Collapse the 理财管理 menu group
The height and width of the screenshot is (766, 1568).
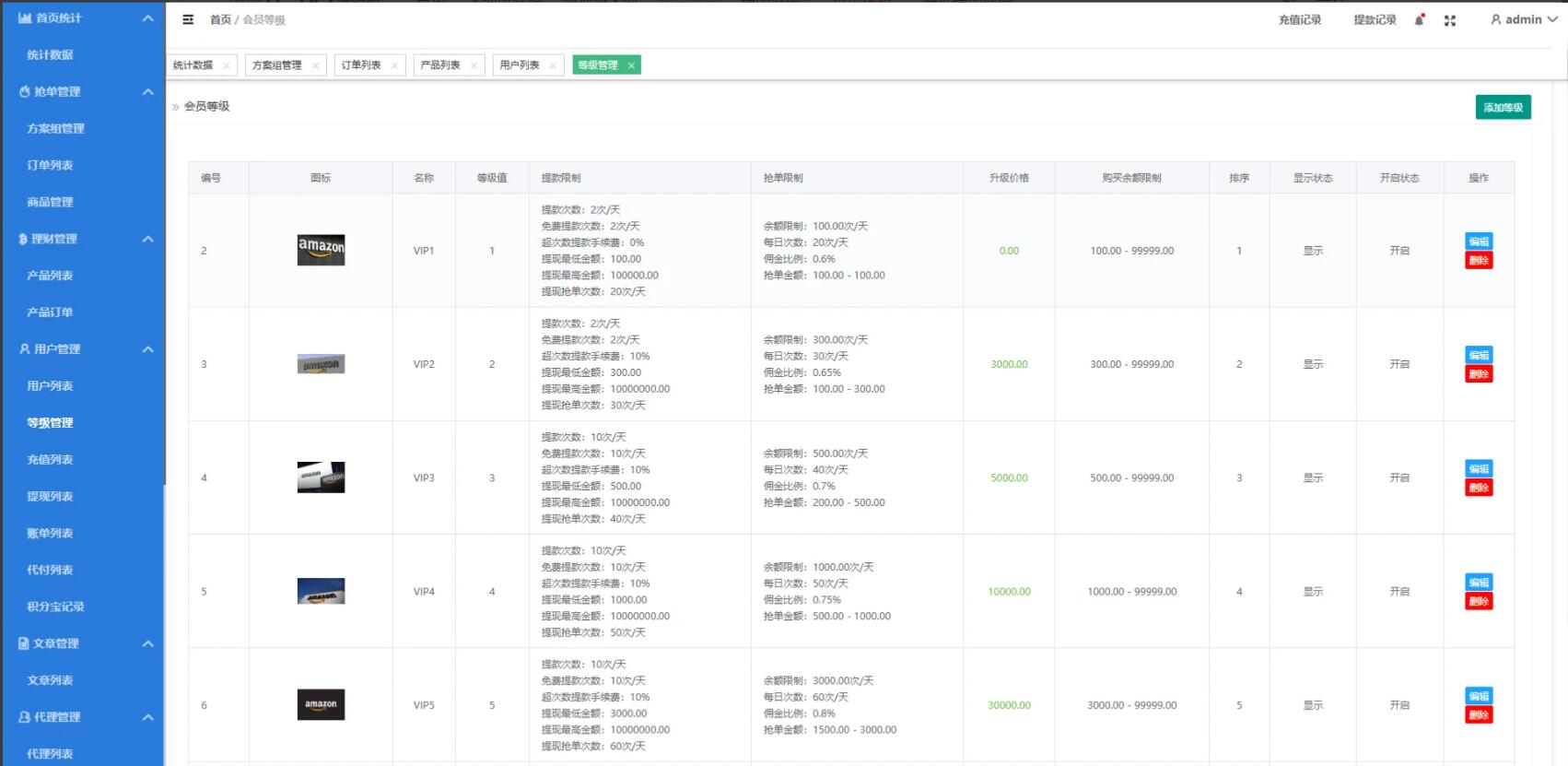(x=147, y=239)
